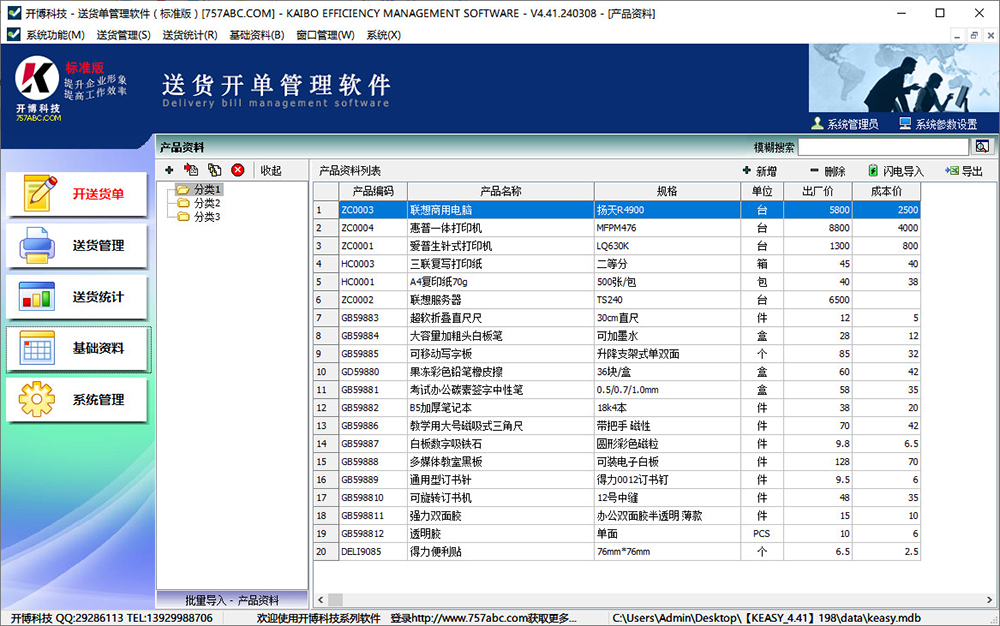Restore the inner 产品资料 child window

(x=974, y=36)
